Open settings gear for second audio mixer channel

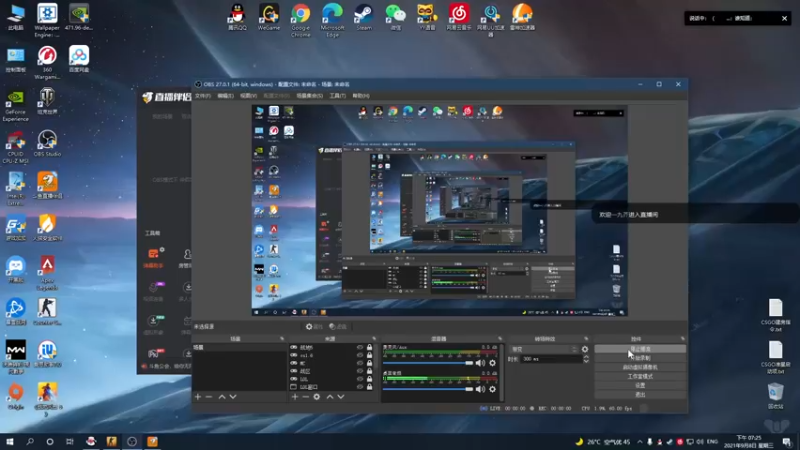coord(492,389)
